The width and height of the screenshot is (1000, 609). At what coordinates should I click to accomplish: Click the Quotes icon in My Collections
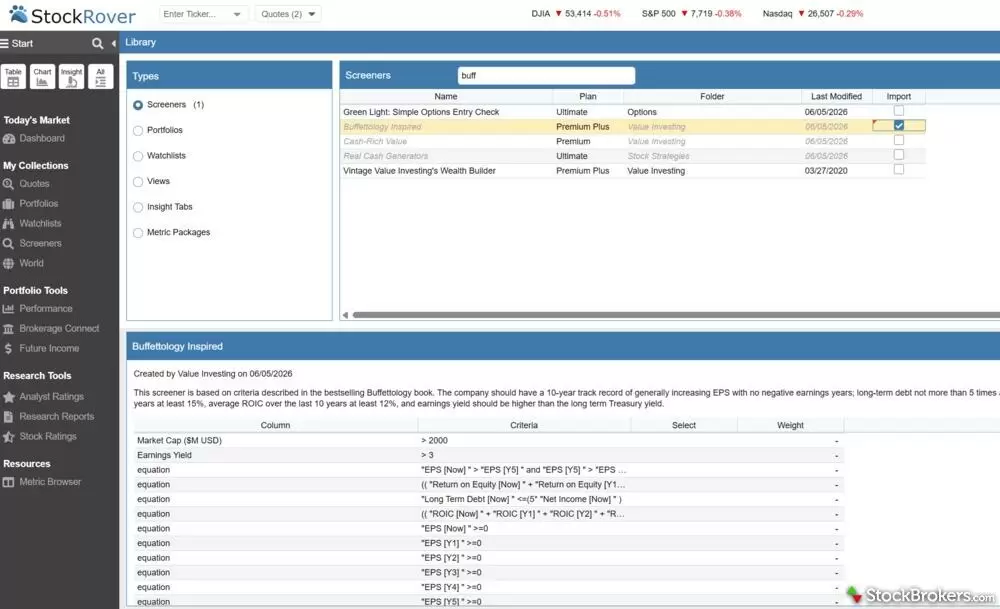click(8, 184)
